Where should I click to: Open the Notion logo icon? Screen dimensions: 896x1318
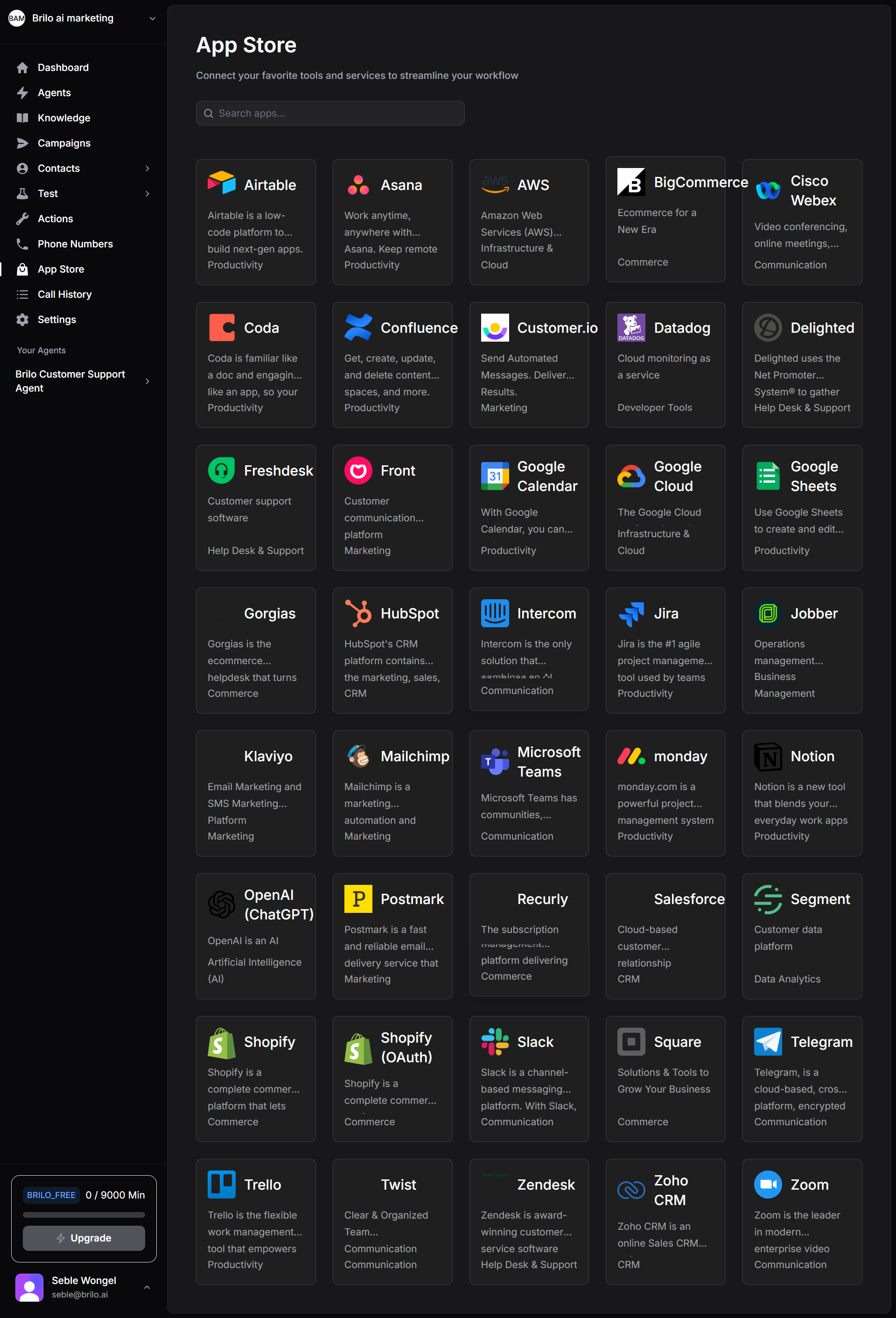(768, 756)
